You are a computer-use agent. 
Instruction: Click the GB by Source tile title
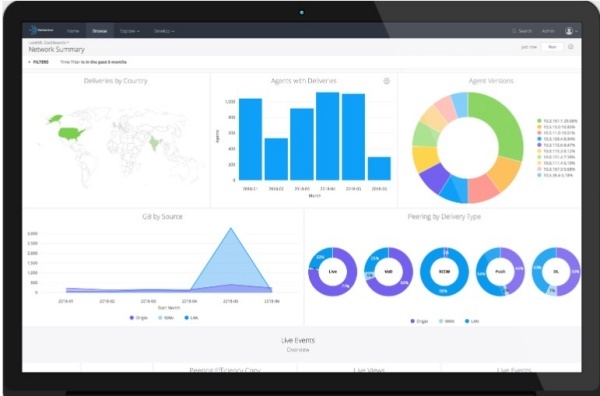[x=162, y=217]
